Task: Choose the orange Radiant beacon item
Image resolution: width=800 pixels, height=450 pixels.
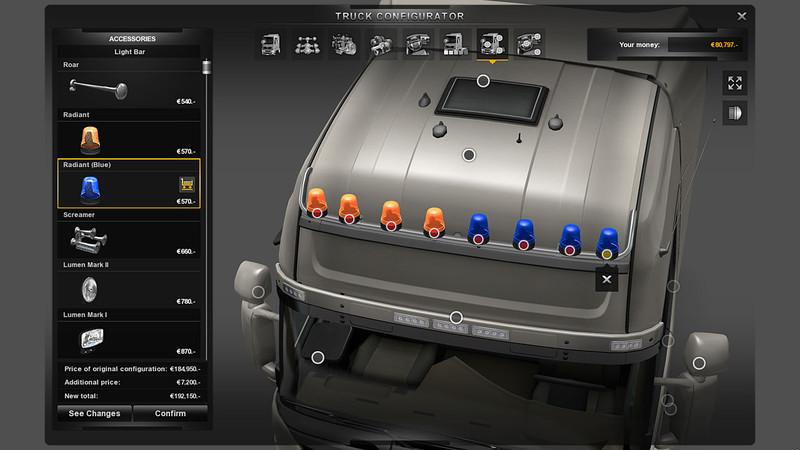Action: coord(128,137)
